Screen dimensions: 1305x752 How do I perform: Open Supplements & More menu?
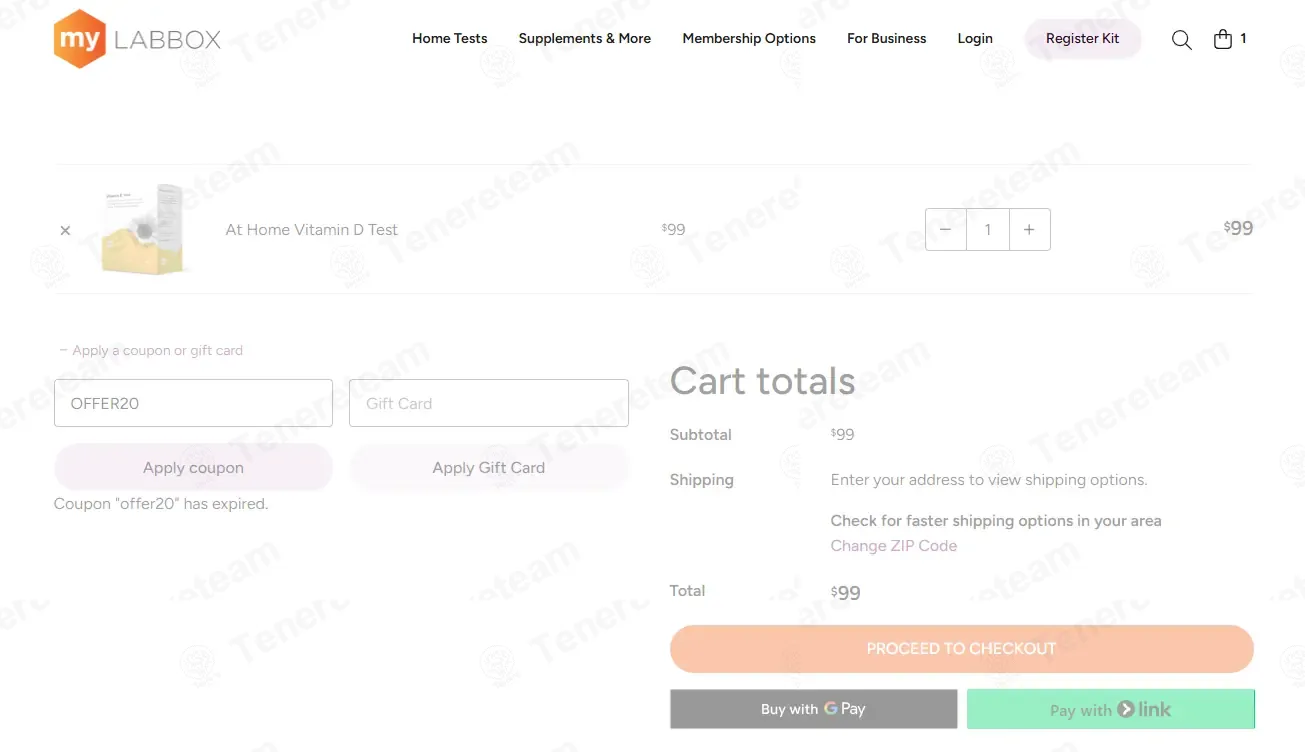[x=585, y=39]
